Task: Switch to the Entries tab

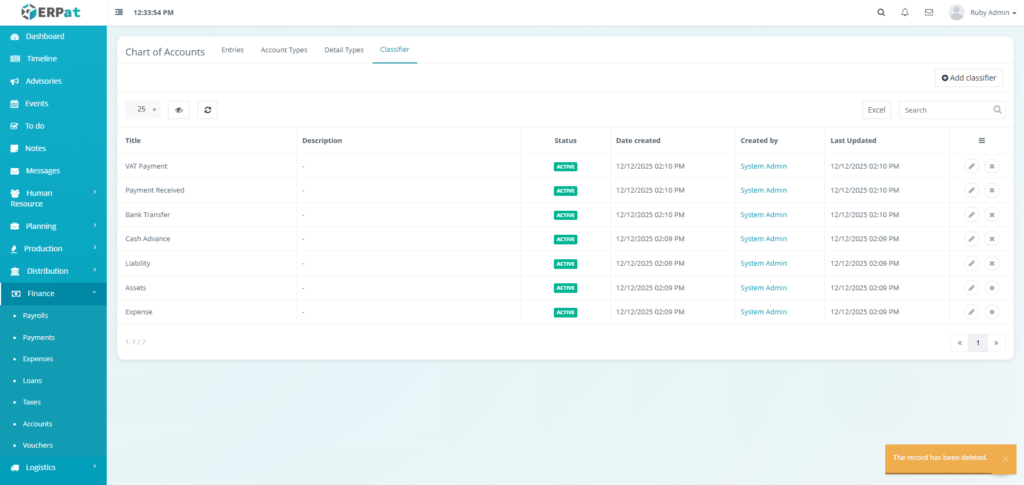Action: [232, 50]
